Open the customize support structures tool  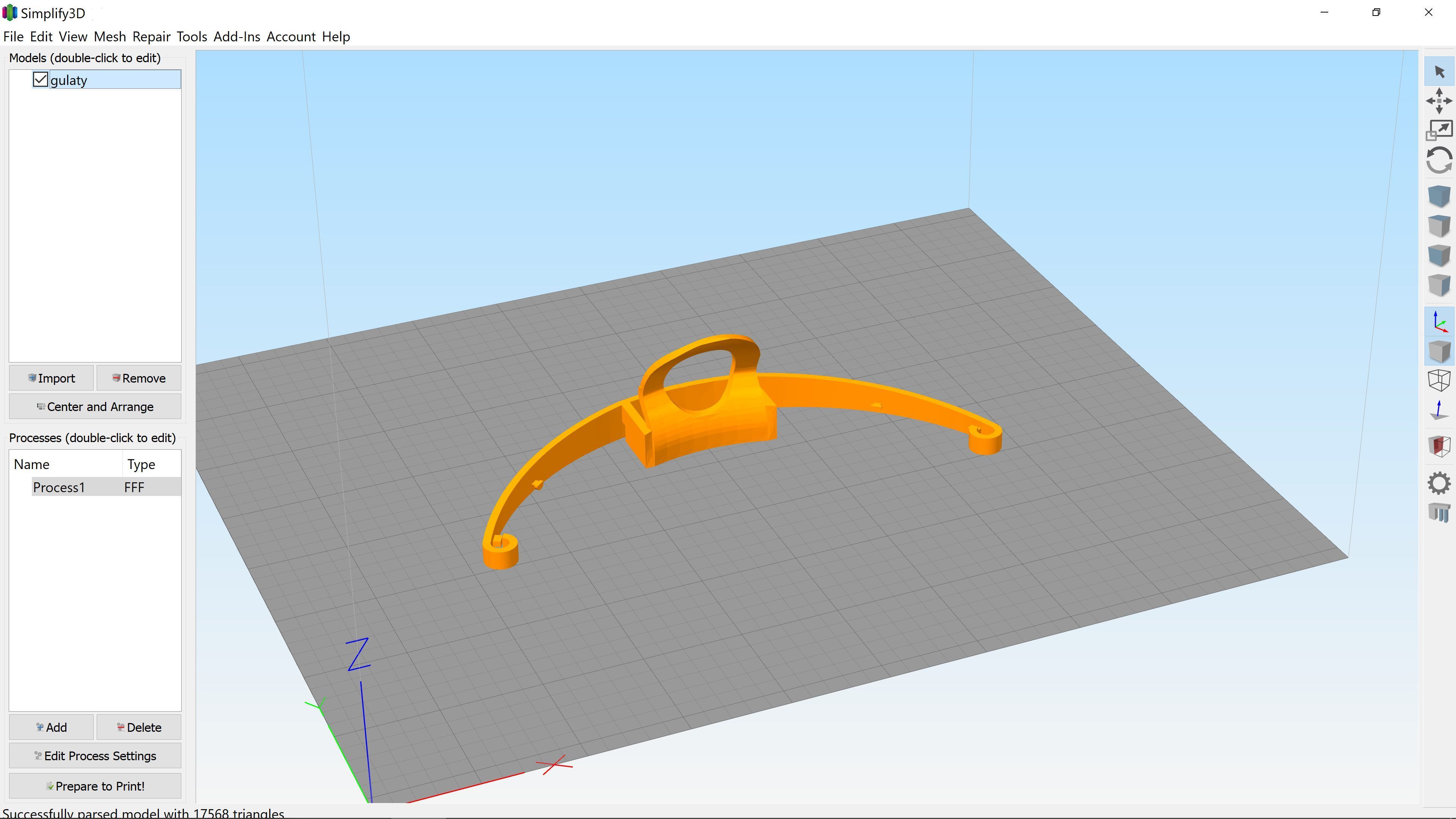tap(1439, 513)
